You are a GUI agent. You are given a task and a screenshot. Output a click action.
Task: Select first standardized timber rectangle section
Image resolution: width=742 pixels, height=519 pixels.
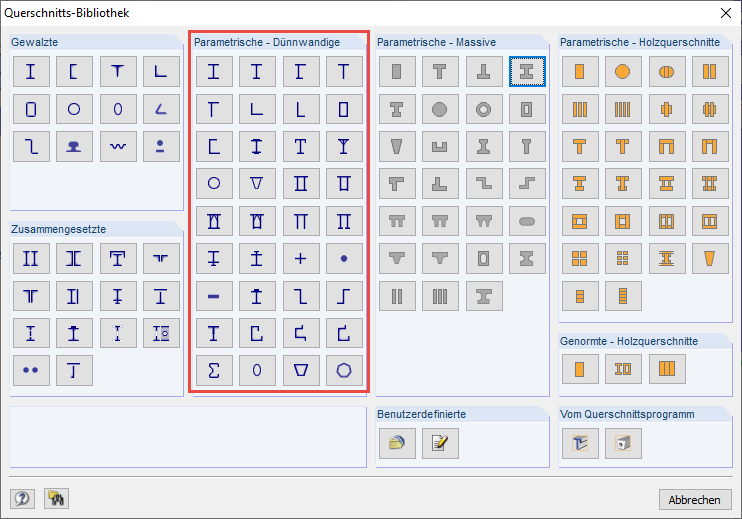point(578,370)
